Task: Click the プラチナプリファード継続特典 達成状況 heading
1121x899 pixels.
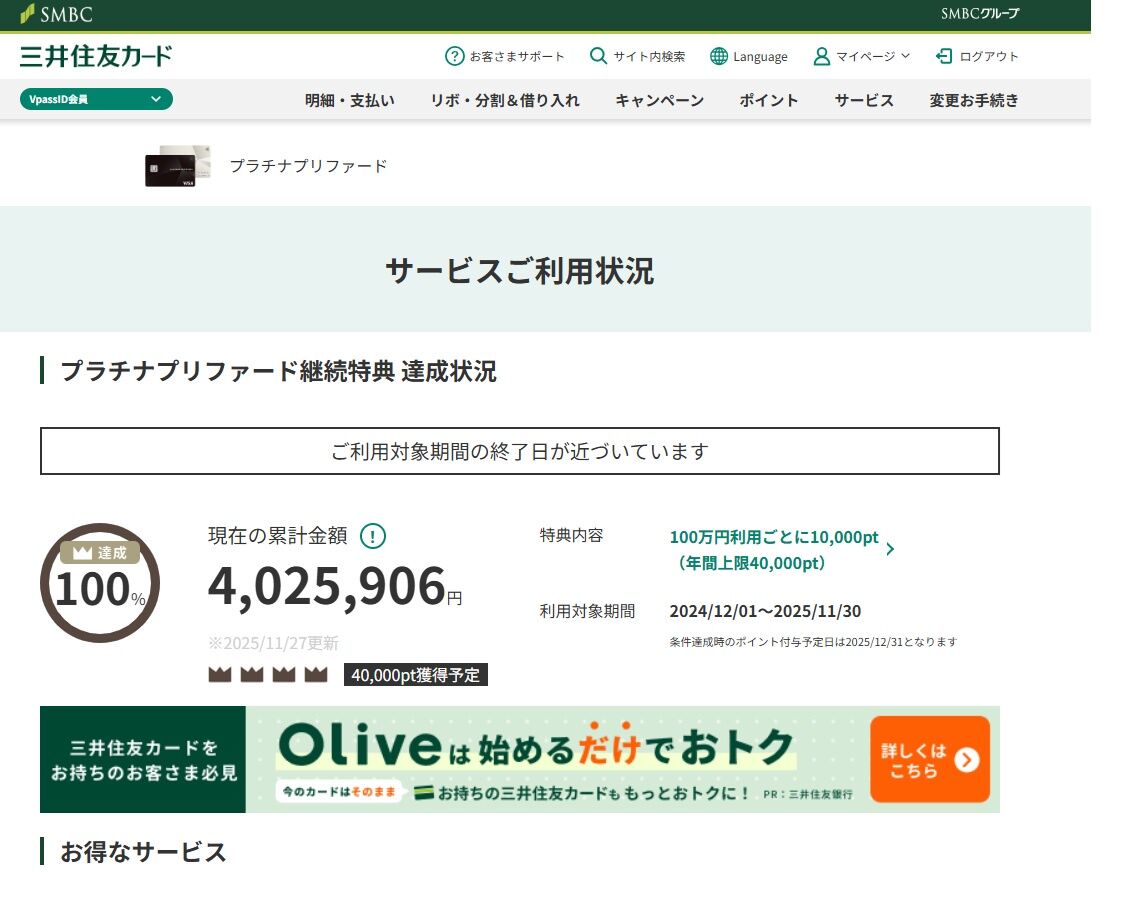Action: (x=279, y=371)
